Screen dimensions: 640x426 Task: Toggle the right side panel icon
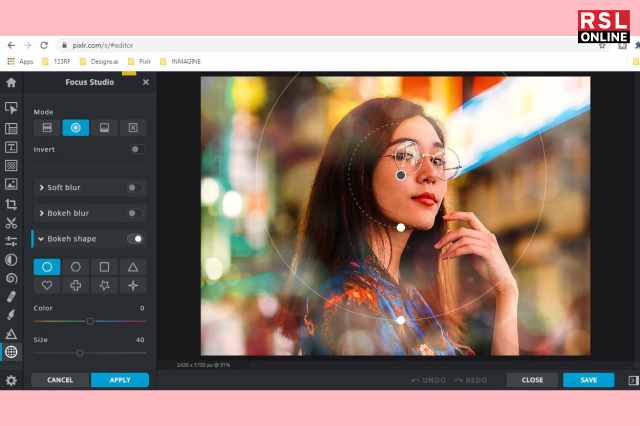[x=633, y=380]
